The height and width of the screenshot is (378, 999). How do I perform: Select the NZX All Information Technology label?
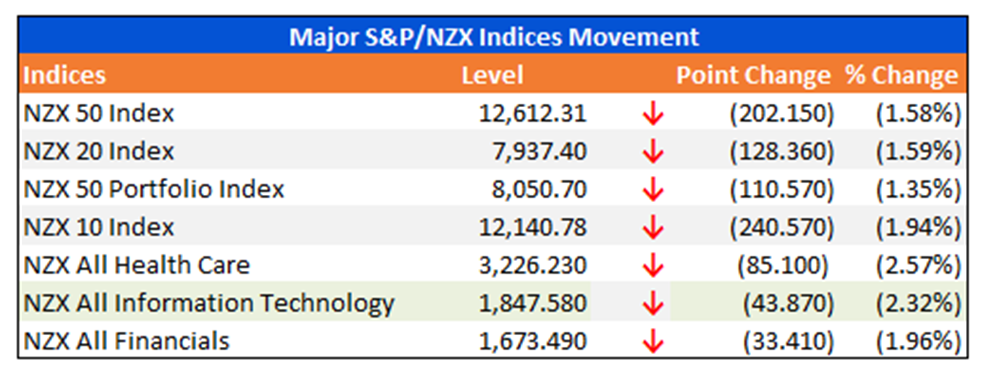pos(209,304)
